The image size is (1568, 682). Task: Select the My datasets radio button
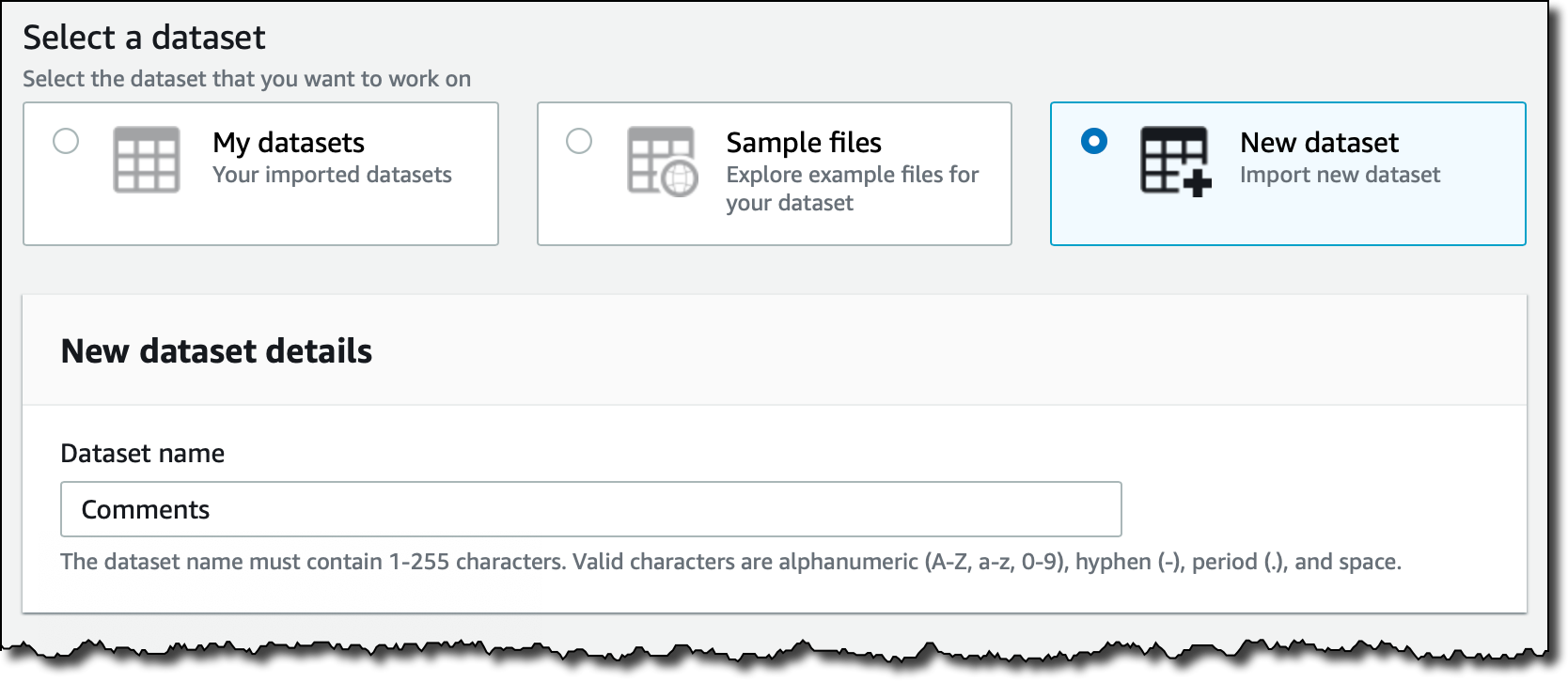tap(66, 142)
